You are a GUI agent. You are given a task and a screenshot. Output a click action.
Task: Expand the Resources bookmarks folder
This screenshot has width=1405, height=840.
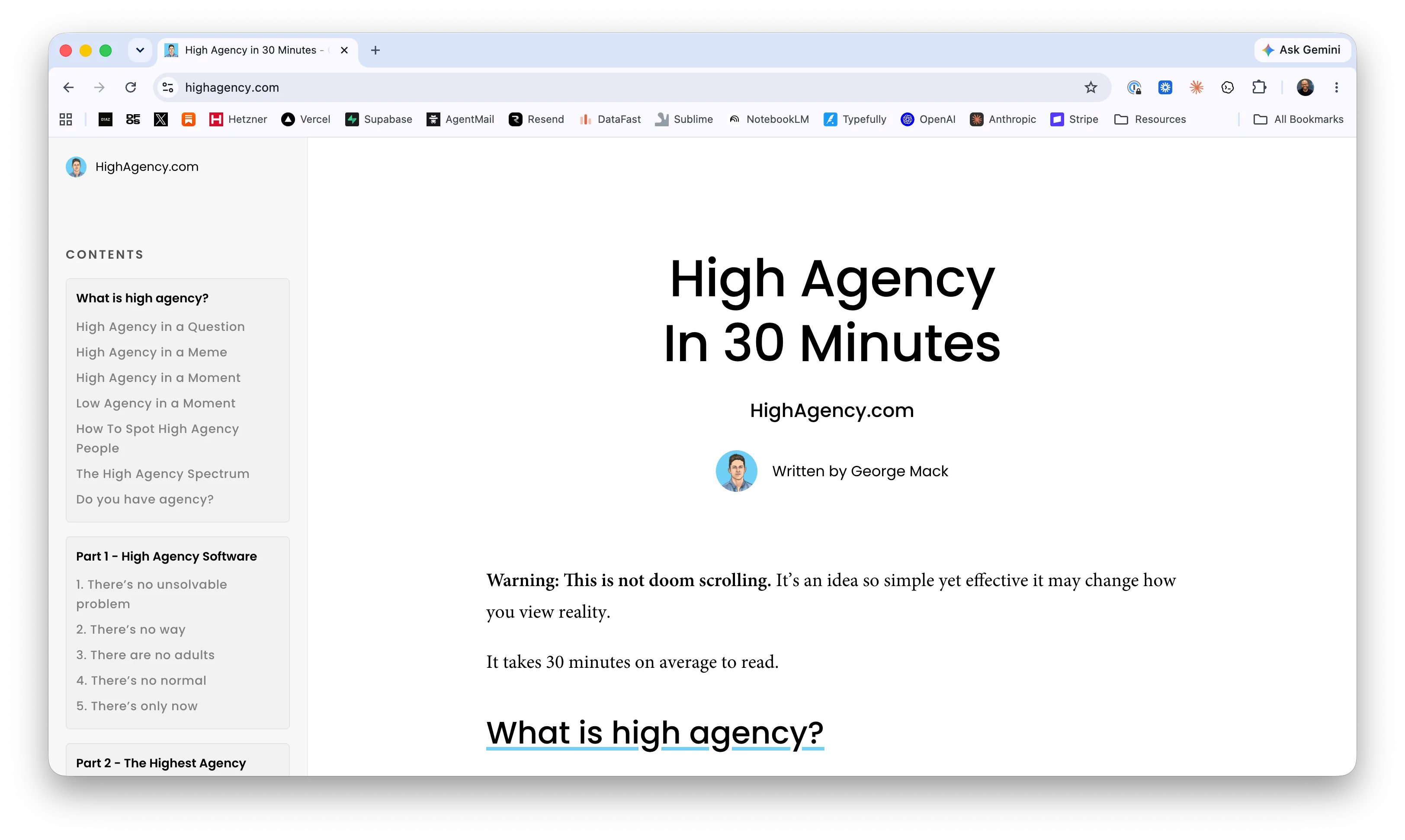[1150, 119]
